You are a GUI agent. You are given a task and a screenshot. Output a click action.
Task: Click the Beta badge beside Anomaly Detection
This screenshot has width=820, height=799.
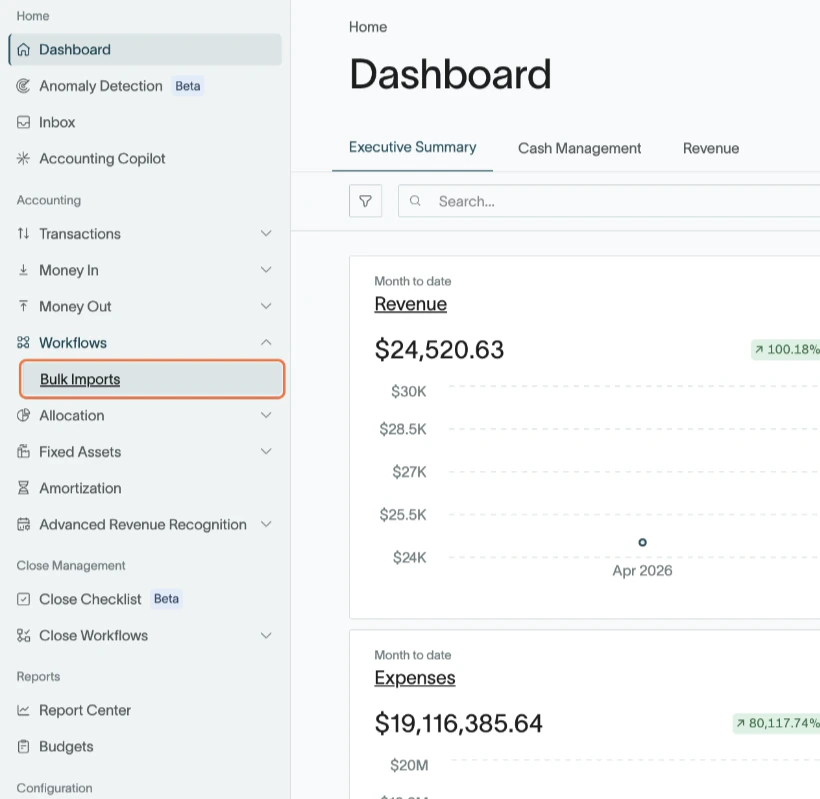pyautogui.click(x=188, y=86)
